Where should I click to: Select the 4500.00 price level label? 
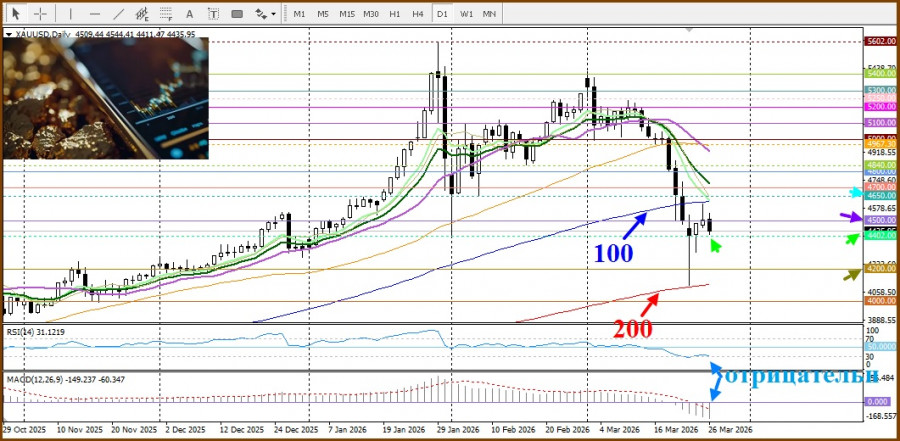pos(881,220)
